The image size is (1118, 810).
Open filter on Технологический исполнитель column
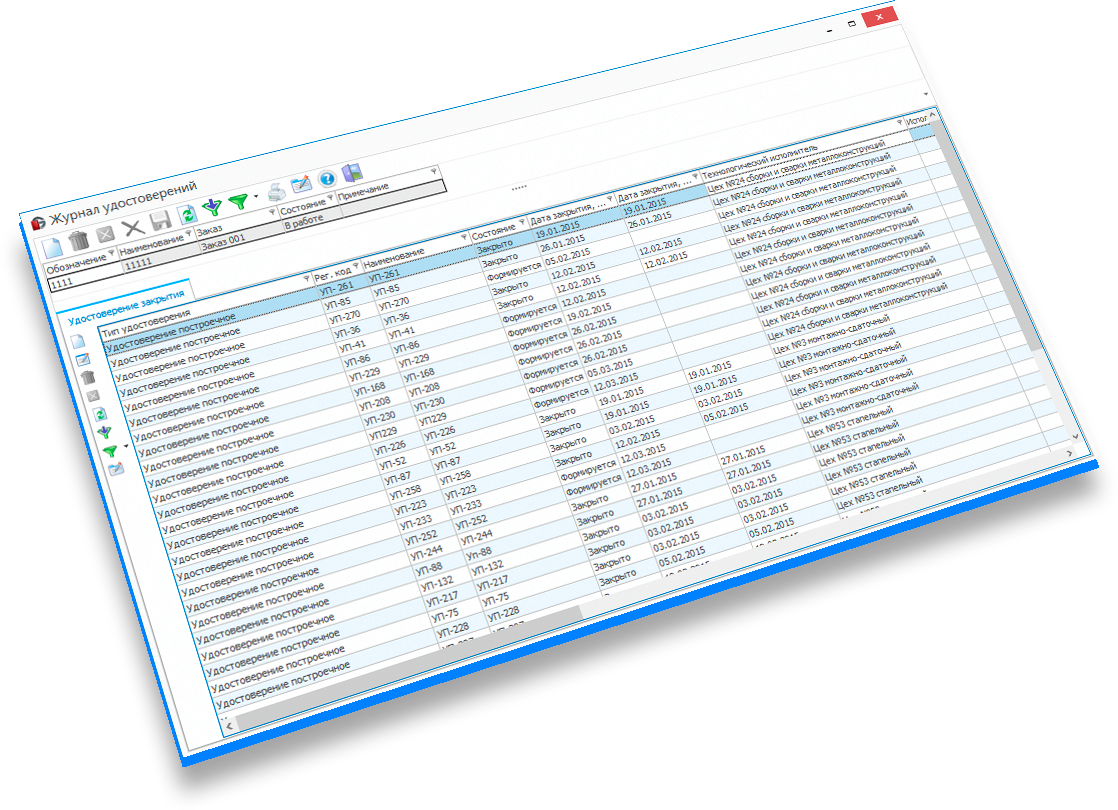click(x=899, y=123)
